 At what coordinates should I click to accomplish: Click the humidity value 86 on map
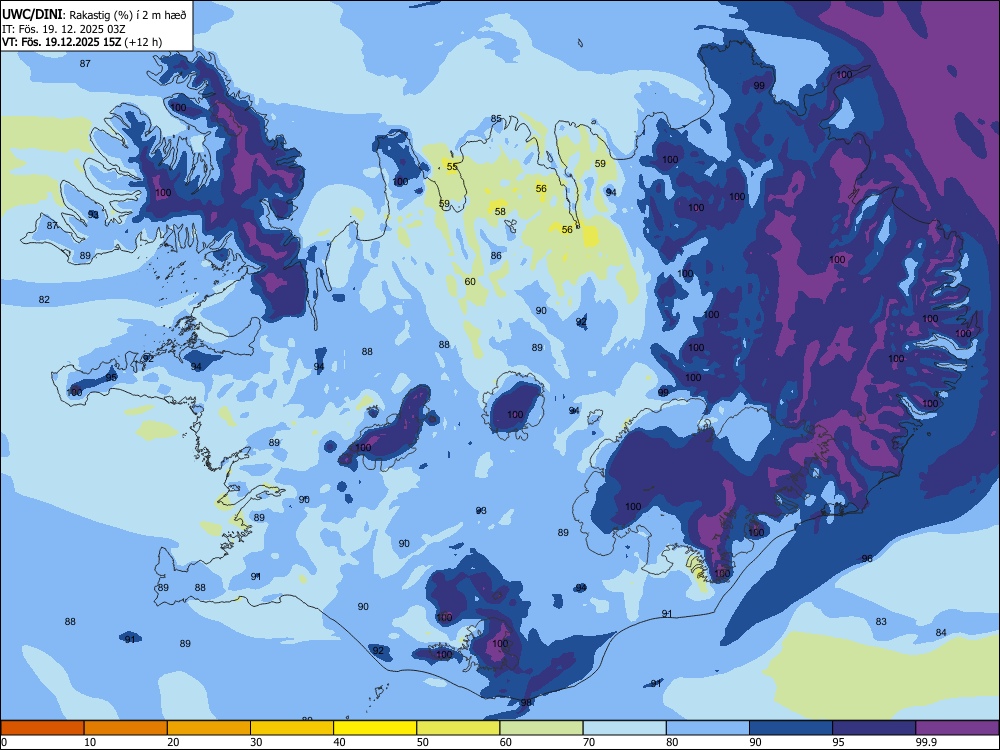[x=496, y=256]
